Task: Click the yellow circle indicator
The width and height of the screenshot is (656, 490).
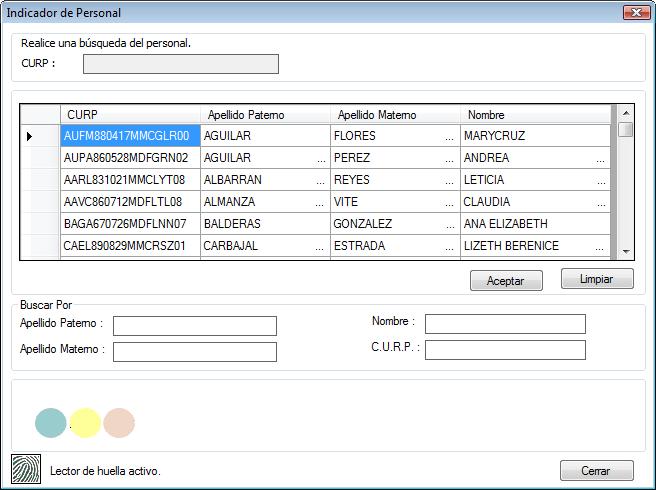Action: [x=85, y=423]
